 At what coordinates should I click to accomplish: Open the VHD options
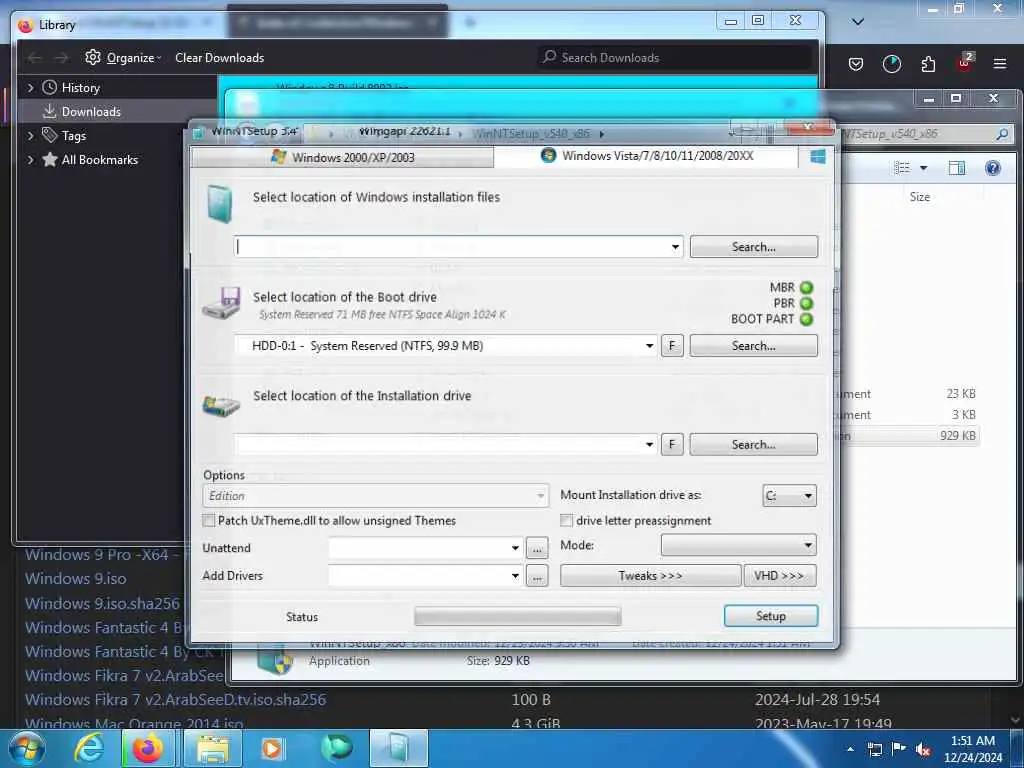pos(780,575)
